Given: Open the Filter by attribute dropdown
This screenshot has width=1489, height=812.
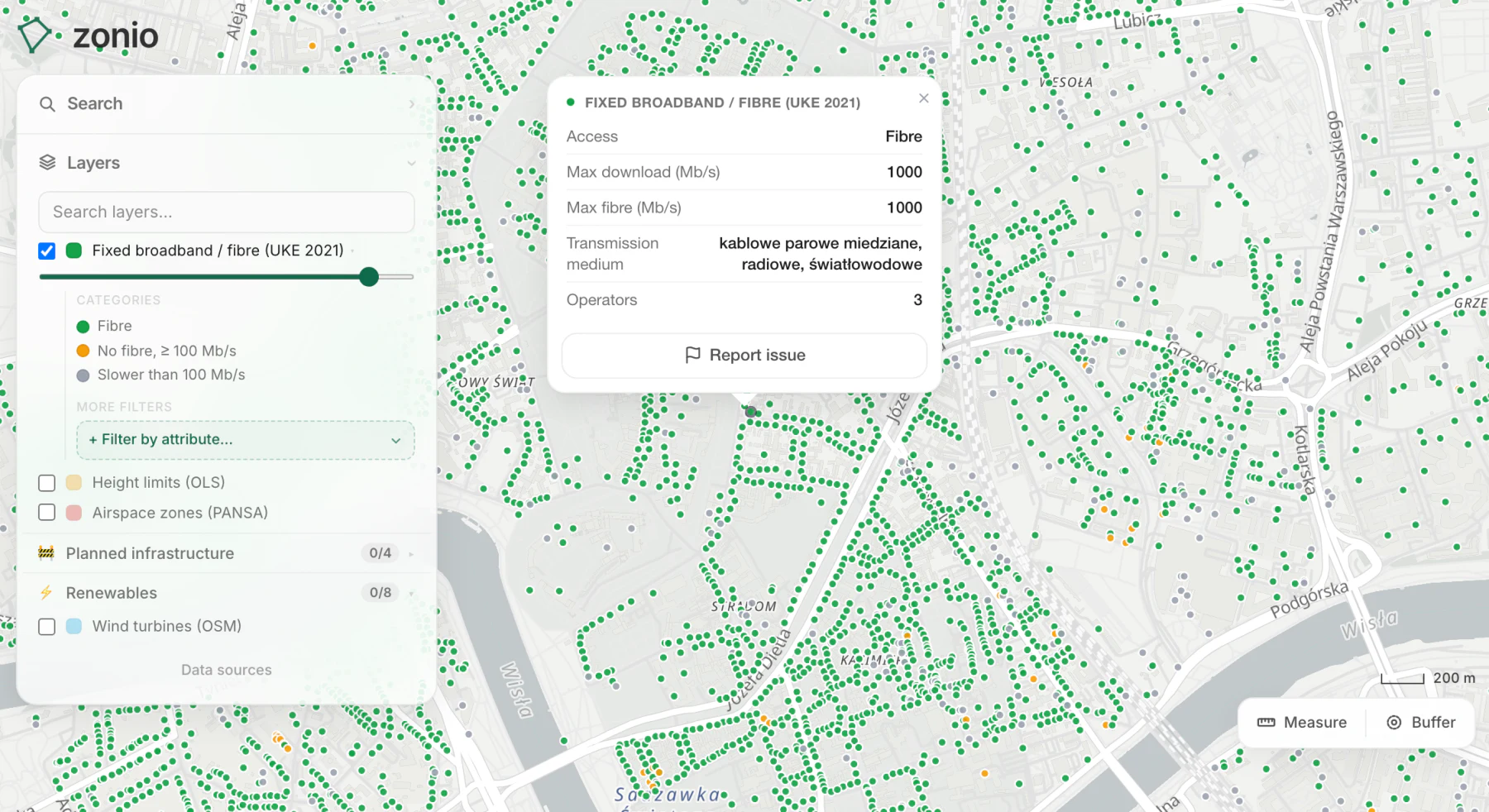Looking at the screenshot, I should pos(246,440).
